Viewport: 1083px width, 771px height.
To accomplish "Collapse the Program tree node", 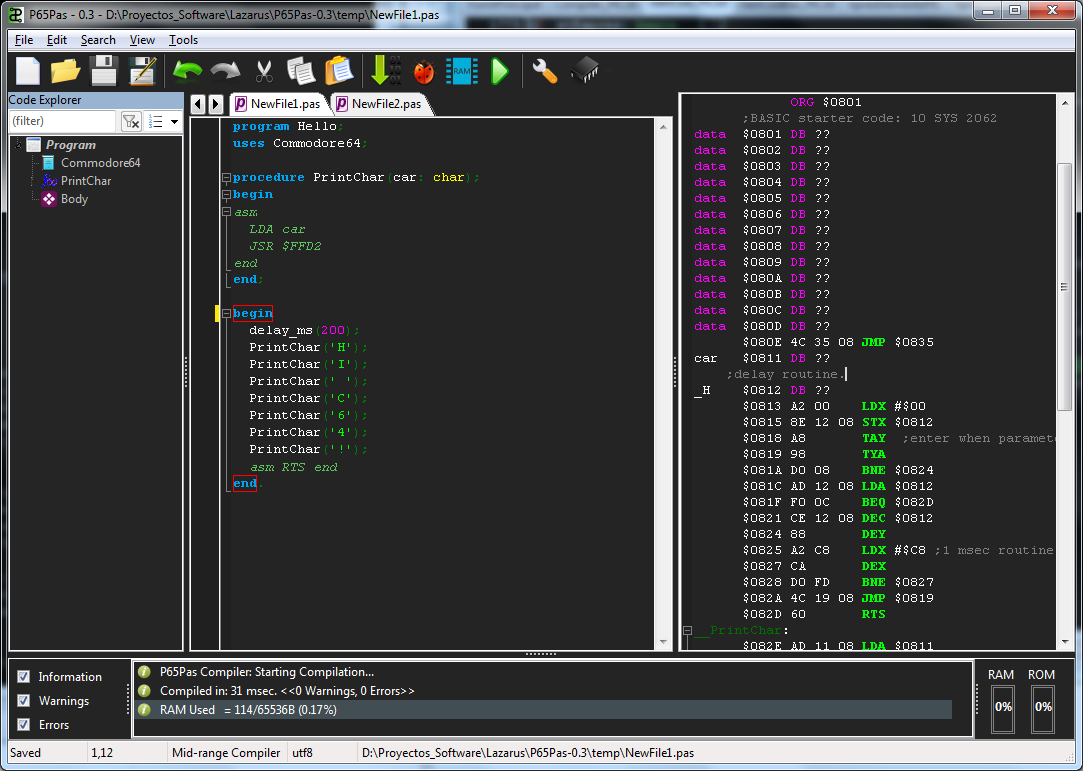I will point(18,145).
